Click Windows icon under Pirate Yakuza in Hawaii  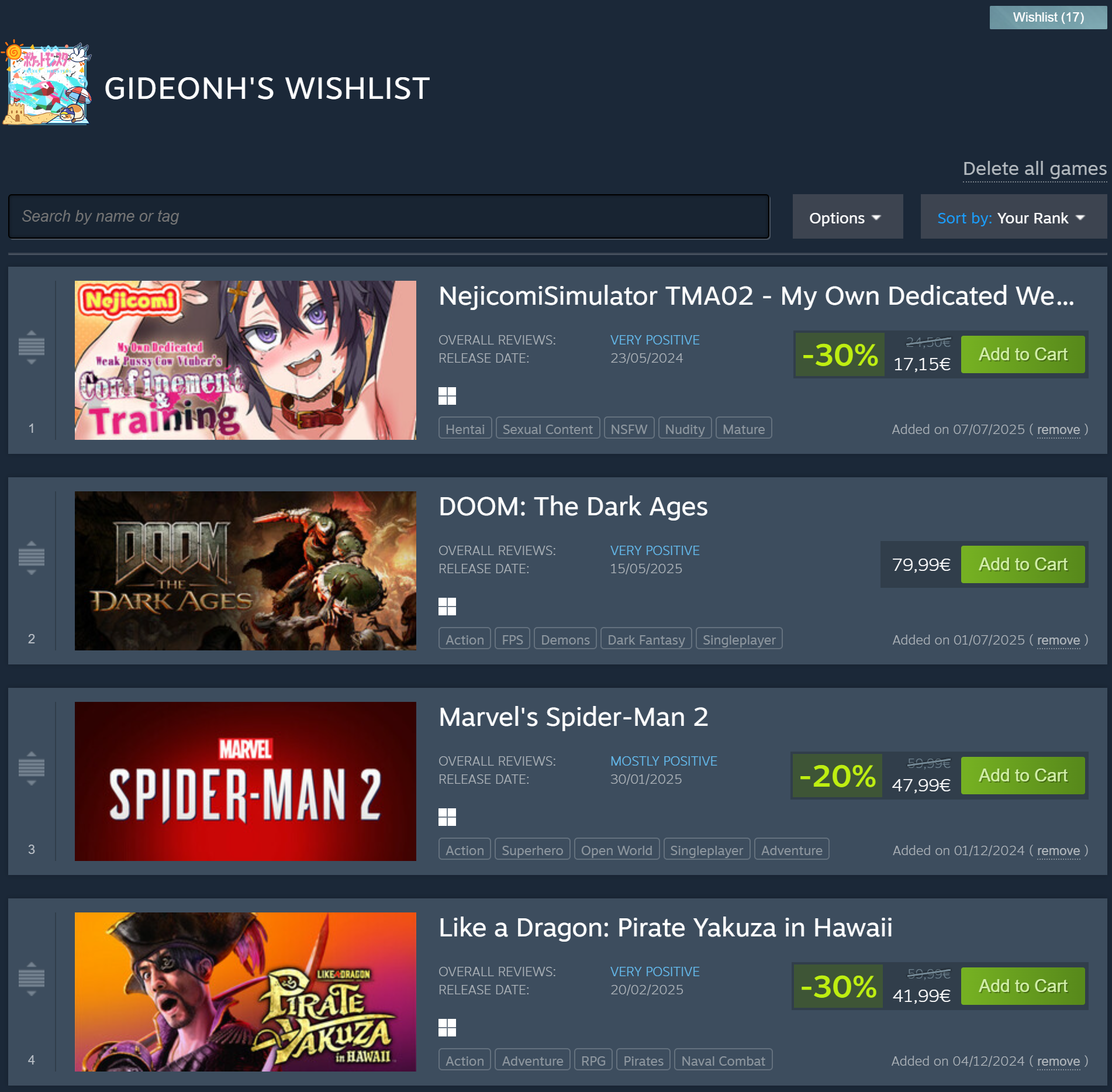point(447,1028)
